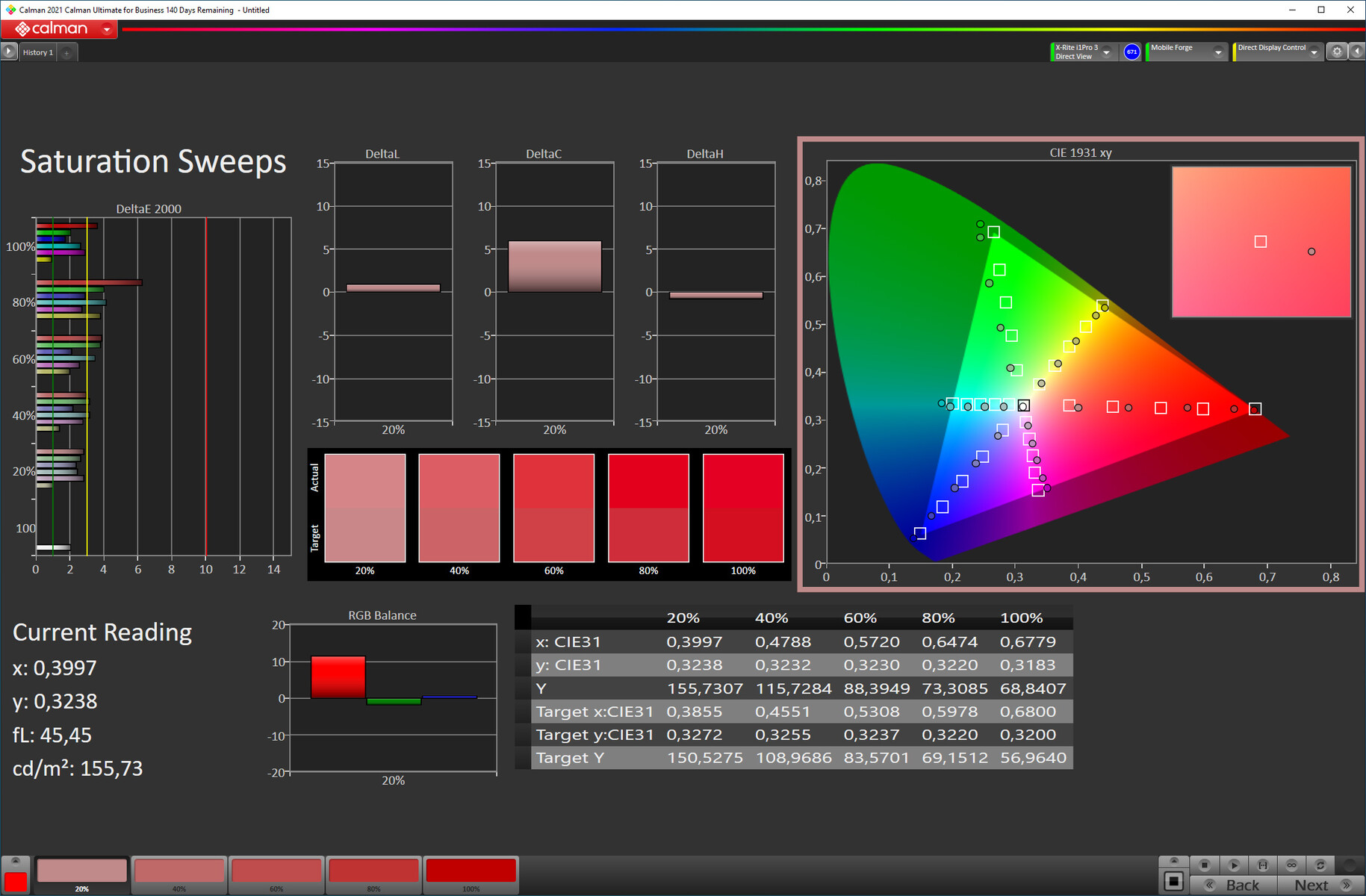1366x896 pixels.
Task: Click the cd/m²: 155,73 current reading
Action: [78, 768]
